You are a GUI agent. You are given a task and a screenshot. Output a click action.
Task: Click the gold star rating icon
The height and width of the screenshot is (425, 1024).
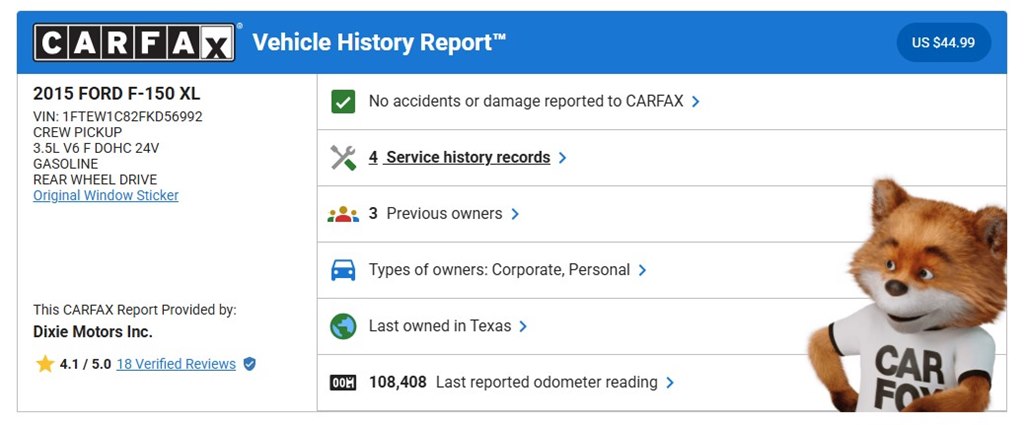(45, 364)
